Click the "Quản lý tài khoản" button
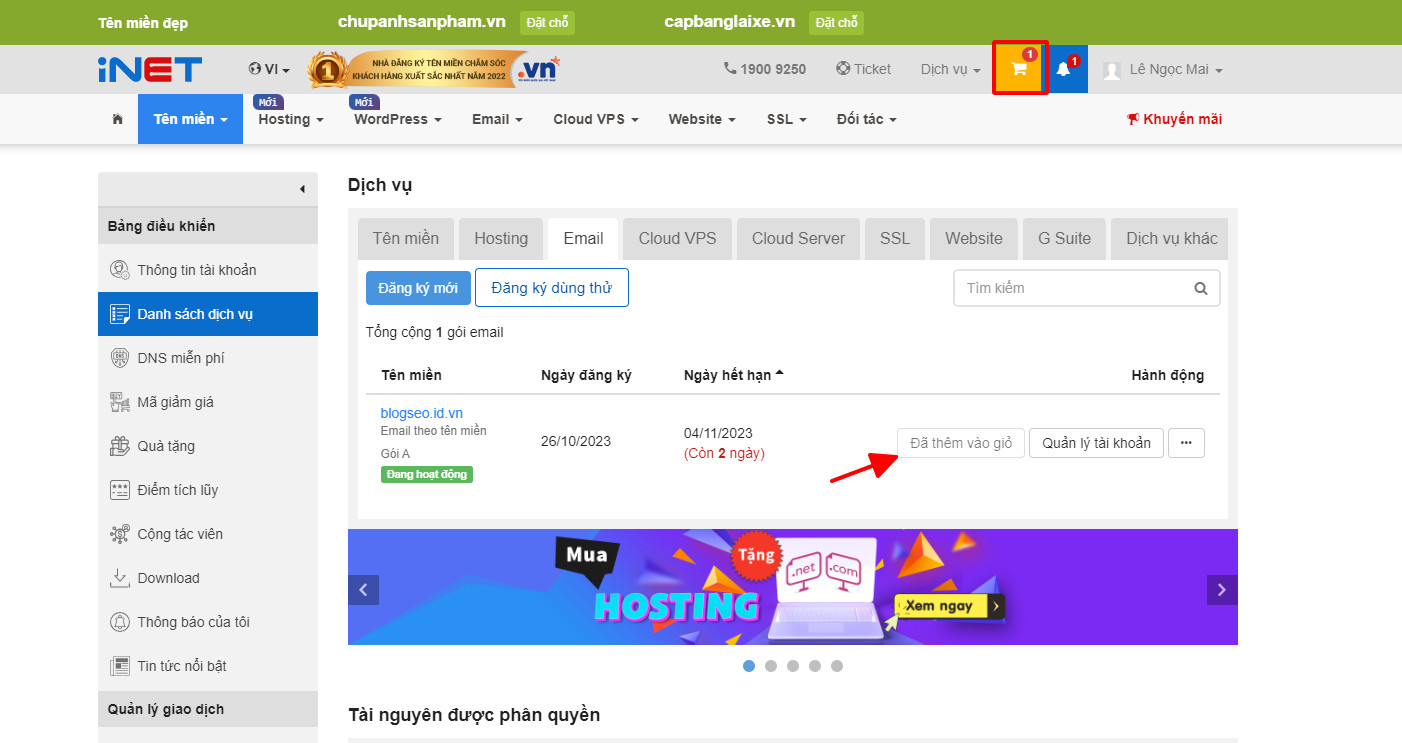The image size is (1402, 743). point(1096,442)
